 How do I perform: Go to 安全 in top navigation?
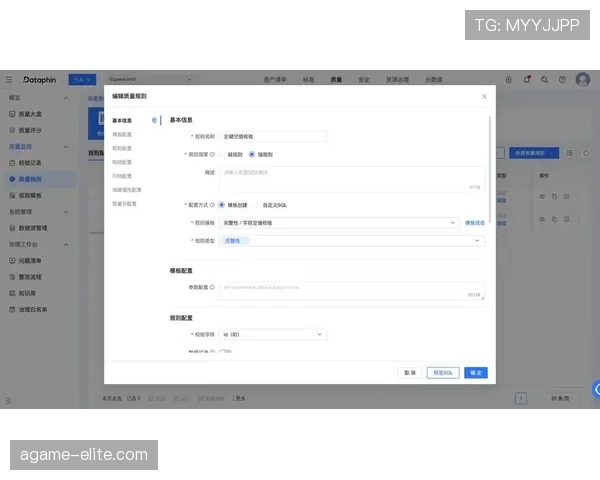tap(364, 80)
